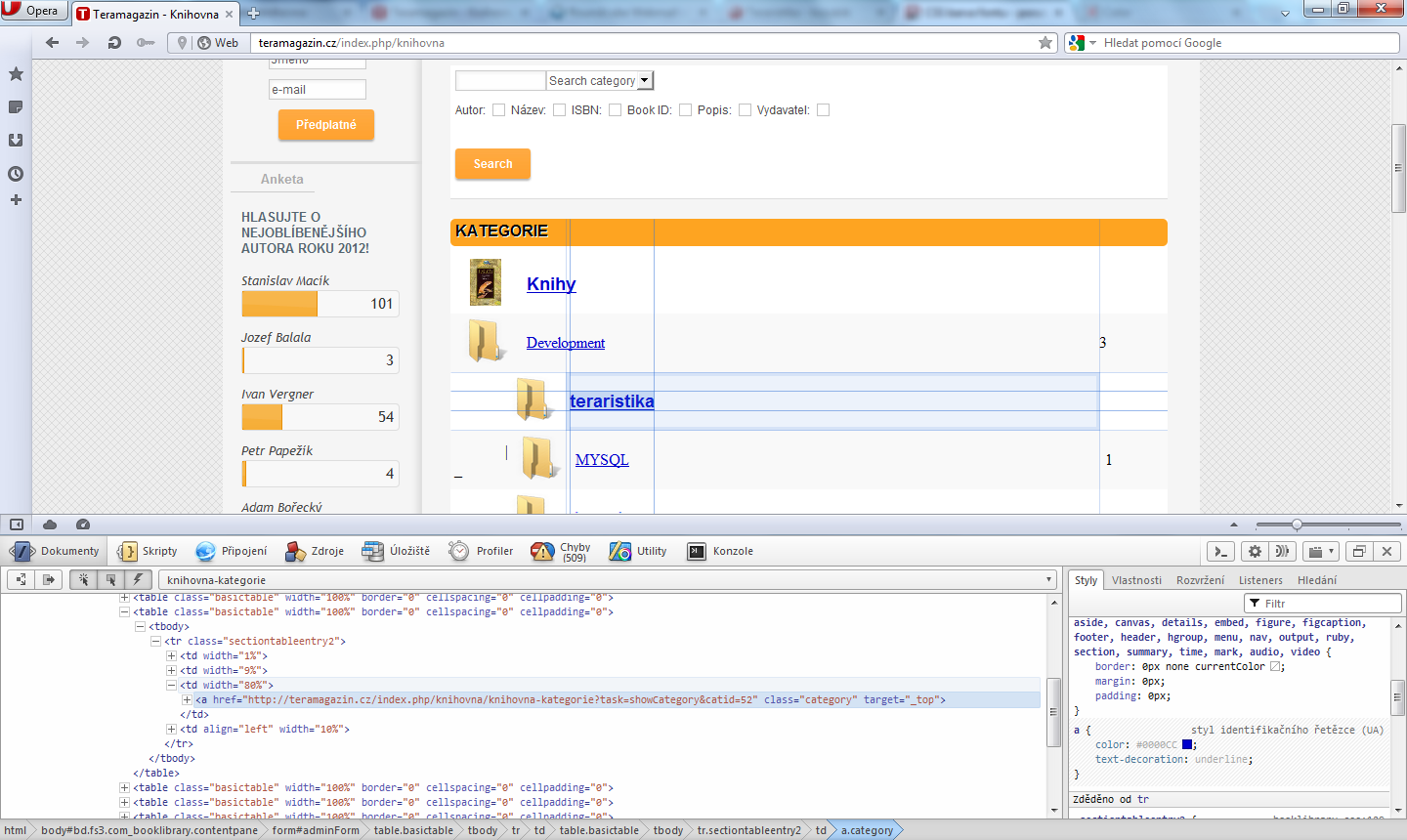Toggle the command line console icon
The image size is (1407, 840).
click(1220, 551)
